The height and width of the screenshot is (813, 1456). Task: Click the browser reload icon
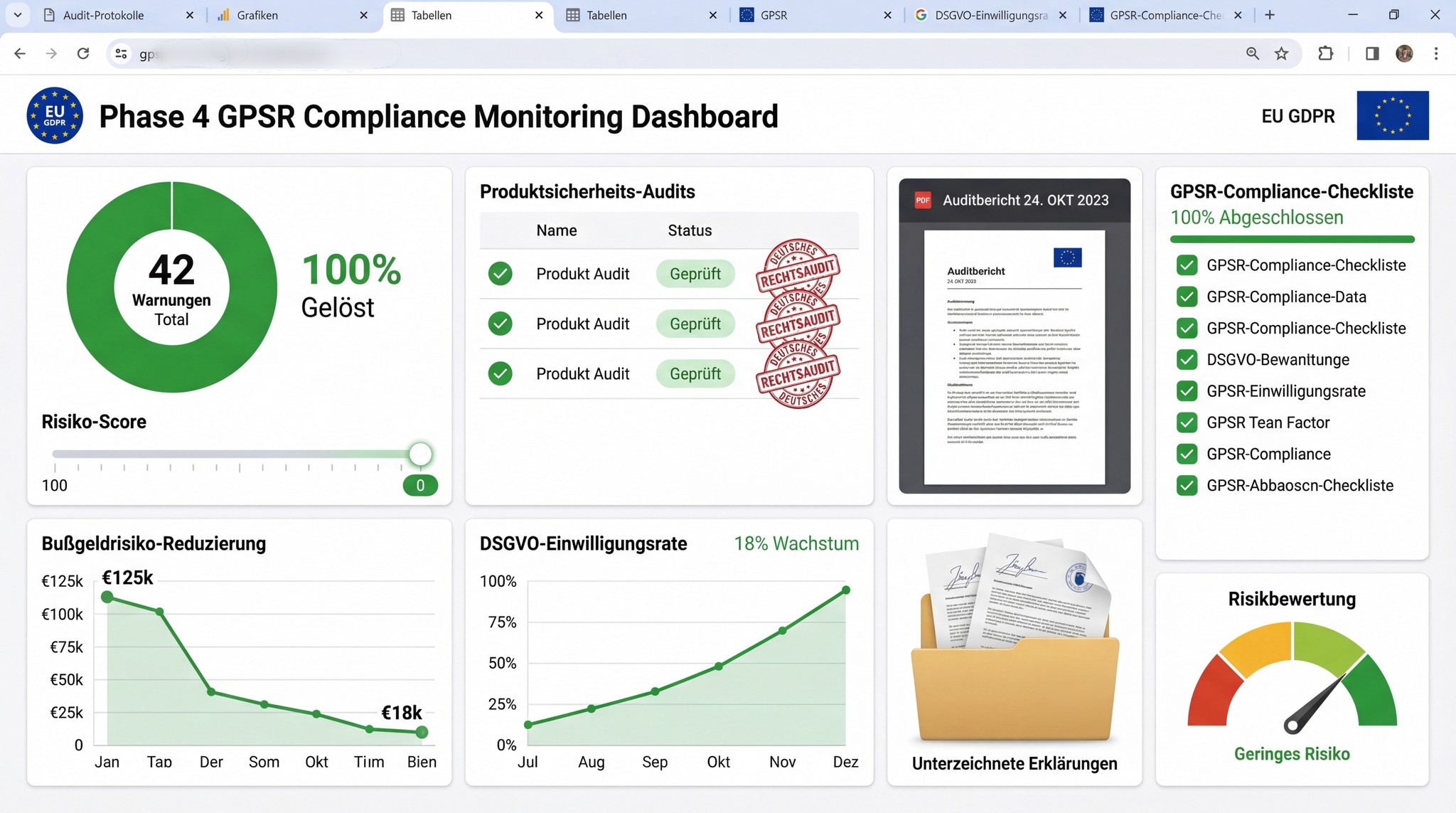click(83, 53)
